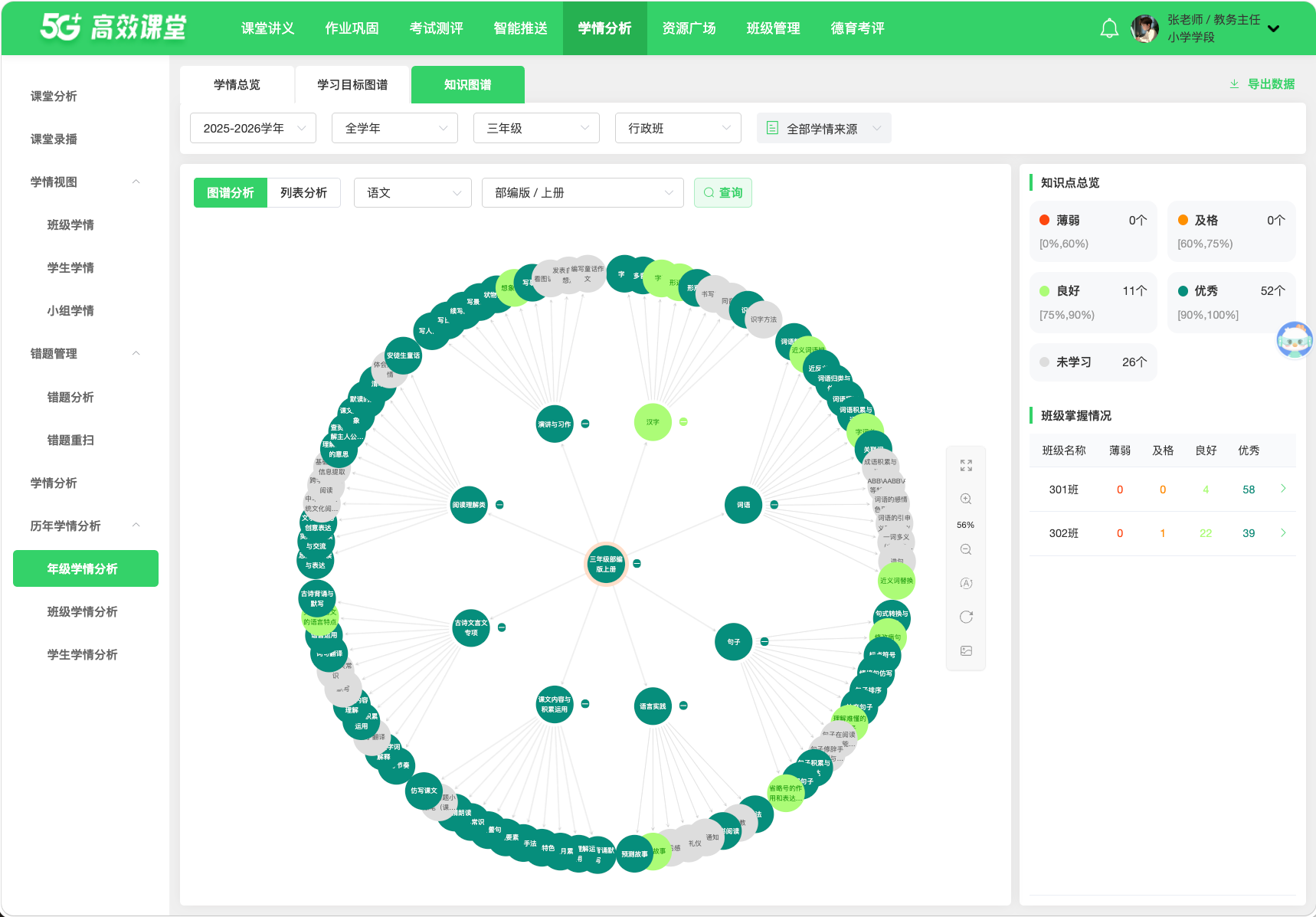Zoom out of the knowledge graph
Image resolution: width=1316 pixels, height=917 pixels.
pyautogui.click(x=966, y=549)
